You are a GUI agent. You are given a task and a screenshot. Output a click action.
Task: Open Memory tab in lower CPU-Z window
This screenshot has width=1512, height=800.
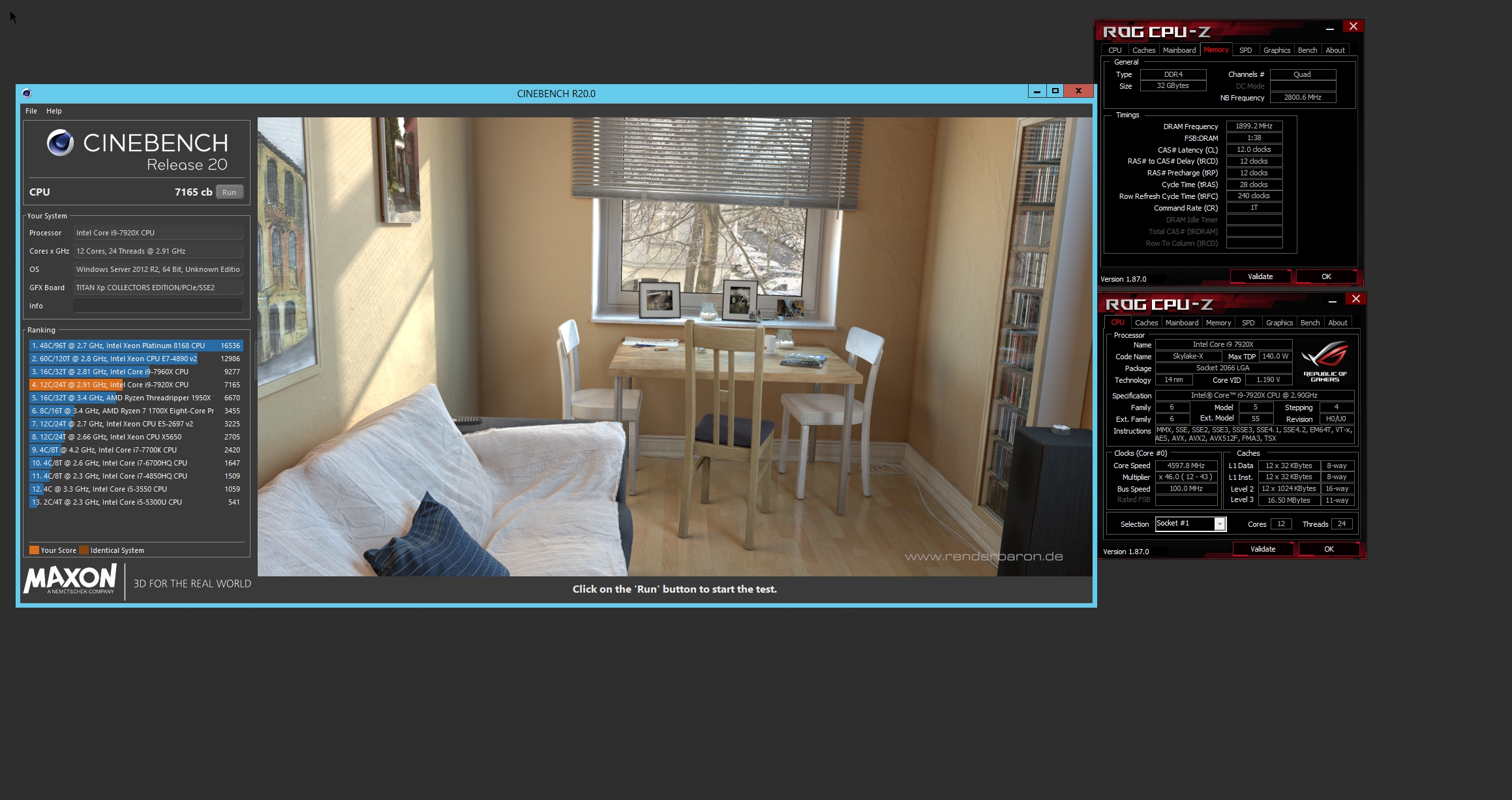[x=1218, y=323]
